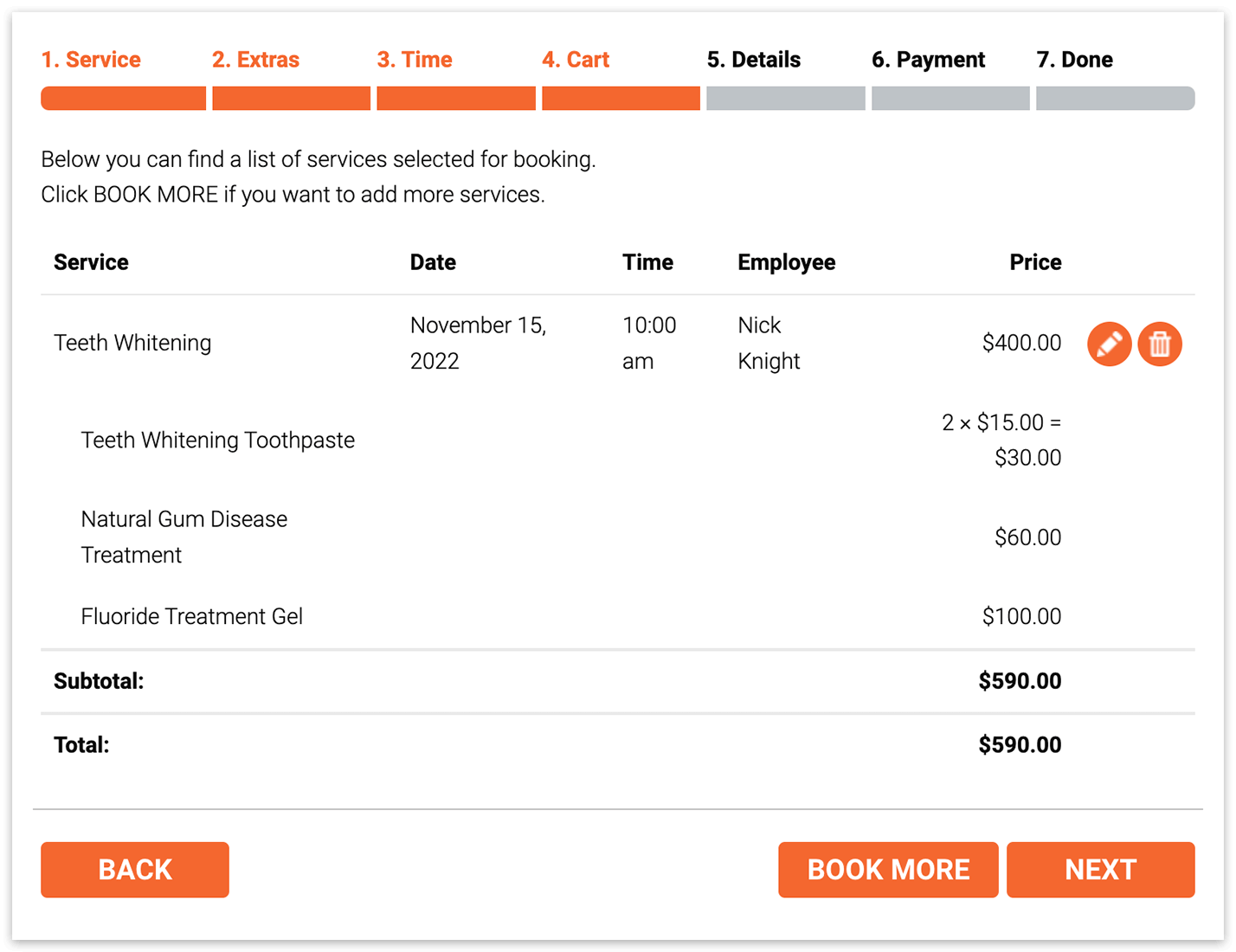Click the Price column header
Viewport: 1236px width, 952px height.
pyautogui.click(x=1035, y=261)
